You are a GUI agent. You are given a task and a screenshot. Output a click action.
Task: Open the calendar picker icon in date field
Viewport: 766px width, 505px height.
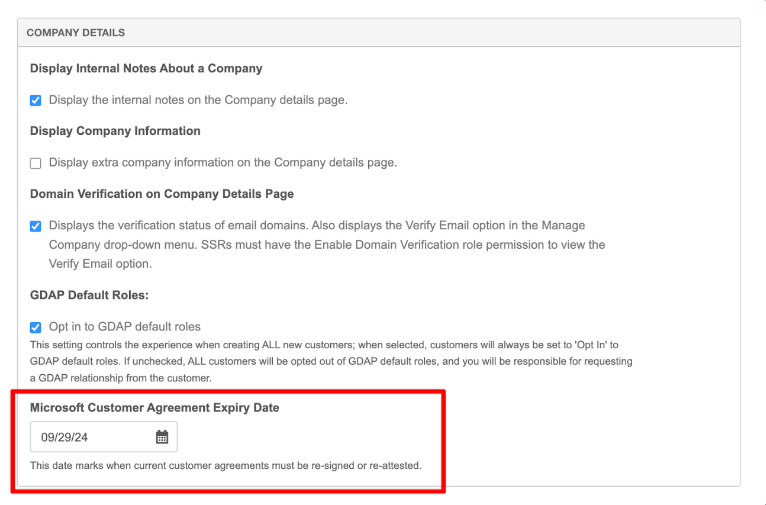[x=162, y=437]
